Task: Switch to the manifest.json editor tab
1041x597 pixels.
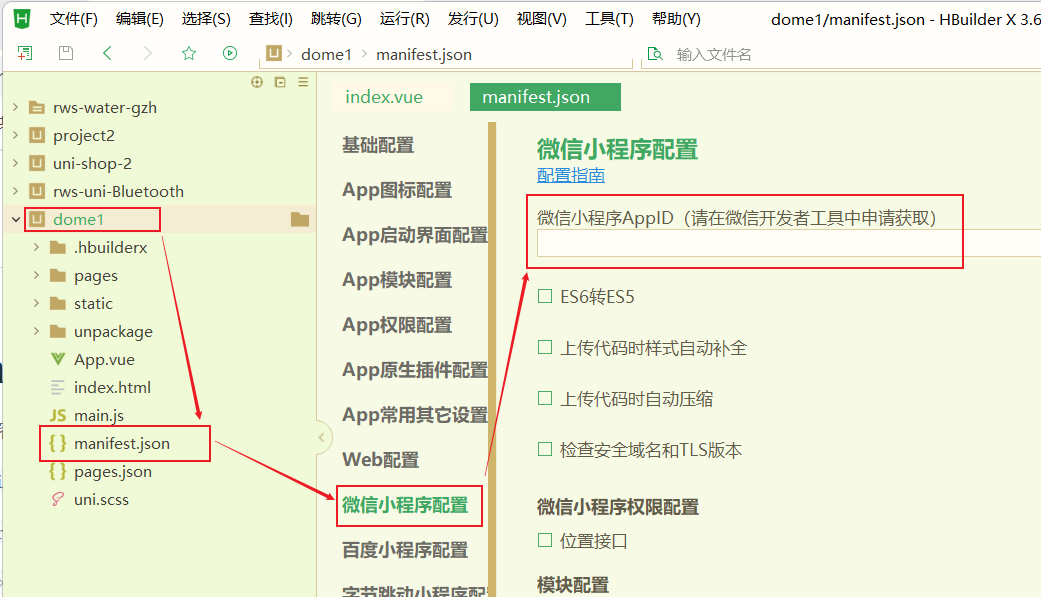Action: 545,97
